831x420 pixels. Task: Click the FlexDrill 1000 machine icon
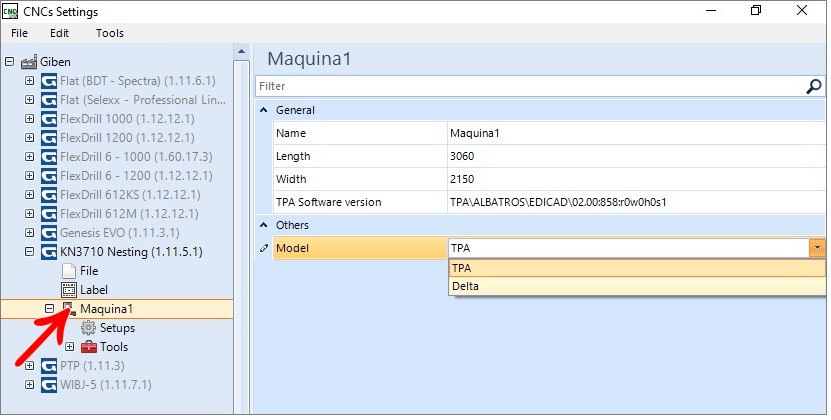click(49, 119)
